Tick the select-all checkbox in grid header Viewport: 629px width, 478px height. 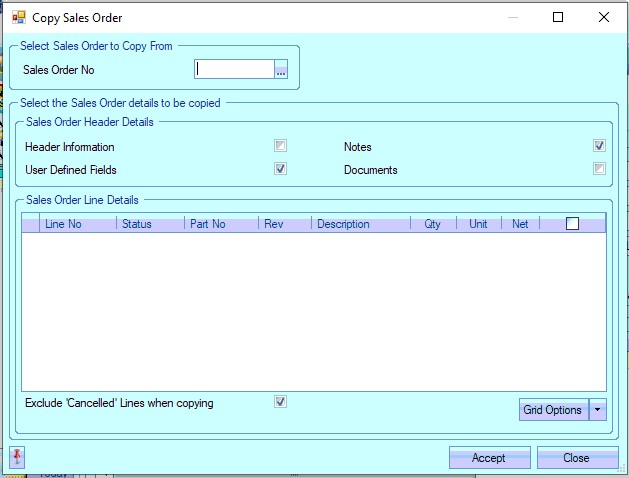572,224
